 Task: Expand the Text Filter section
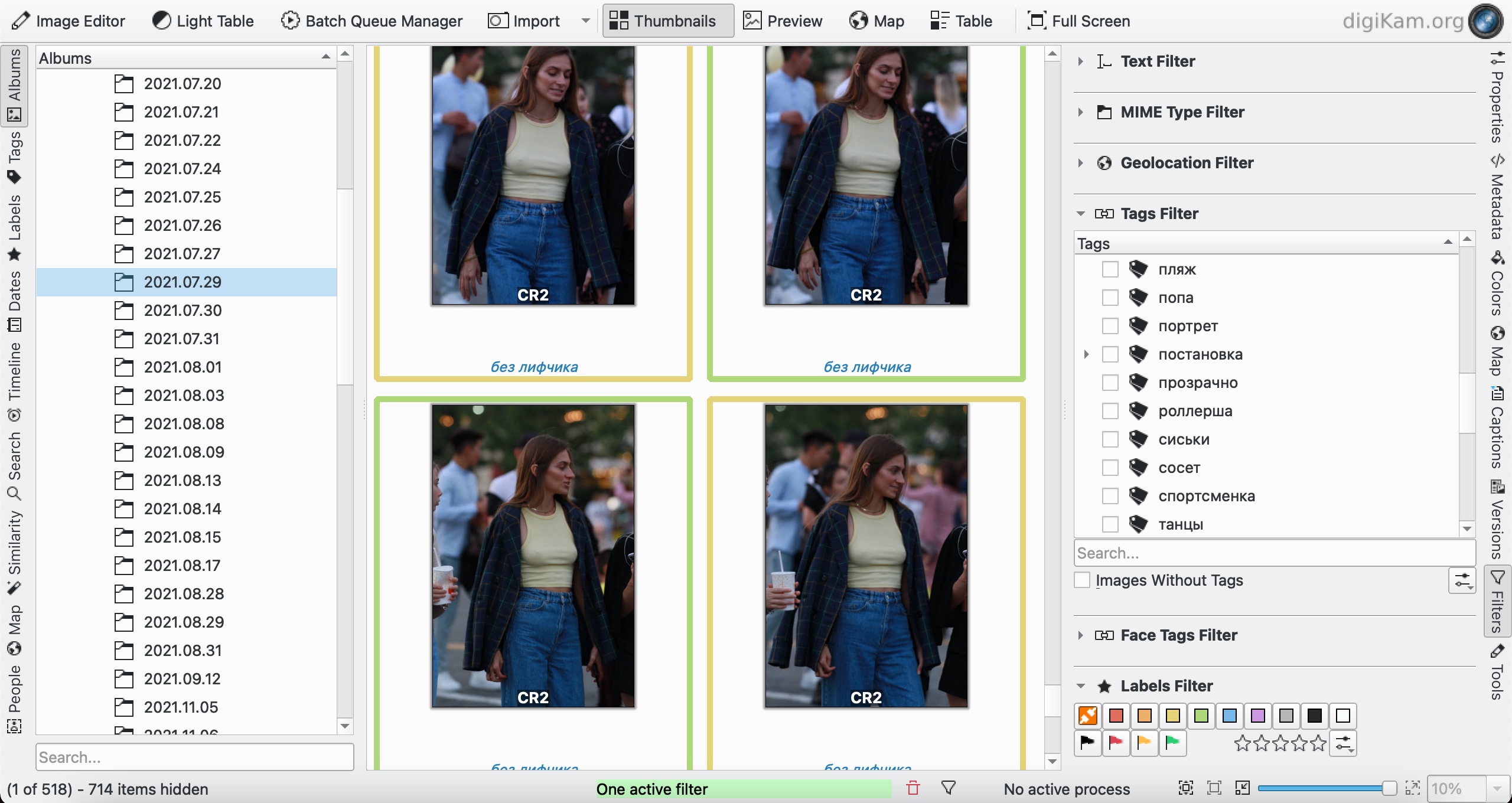pyautogui.click(x=1081, y=61)
